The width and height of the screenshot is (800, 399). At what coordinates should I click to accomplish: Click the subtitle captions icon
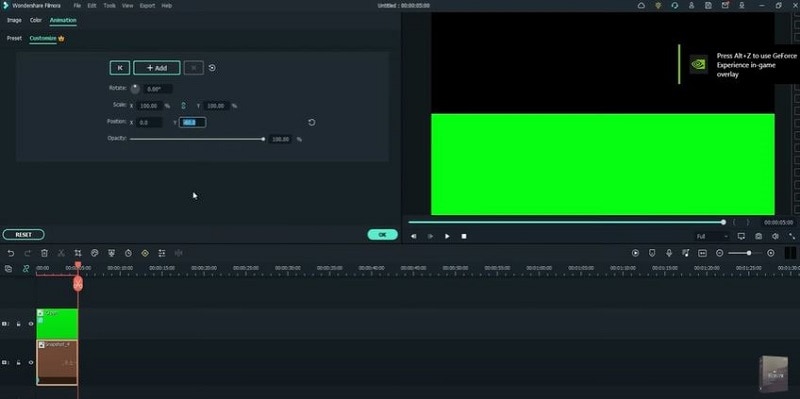(x=703, y=253)
